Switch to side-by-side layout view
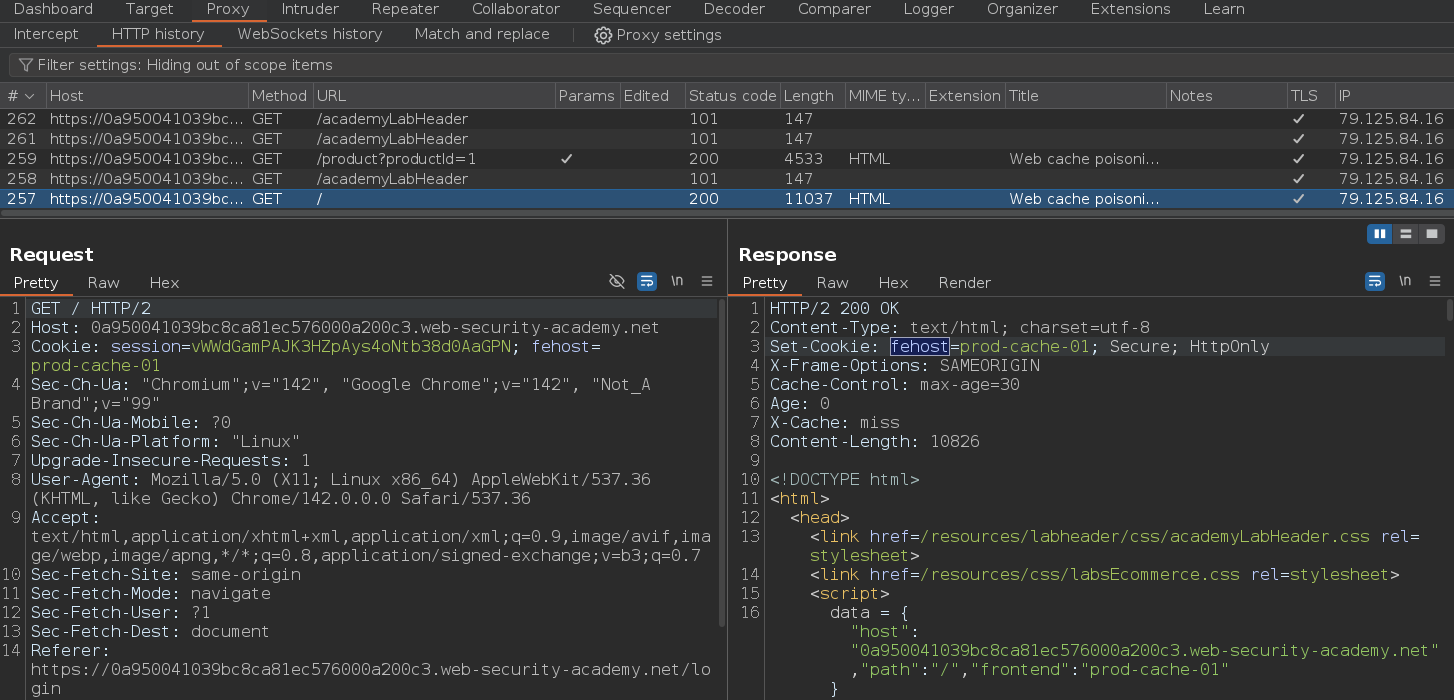This screenshot has height=700, width=1454. click(1380, 234)
